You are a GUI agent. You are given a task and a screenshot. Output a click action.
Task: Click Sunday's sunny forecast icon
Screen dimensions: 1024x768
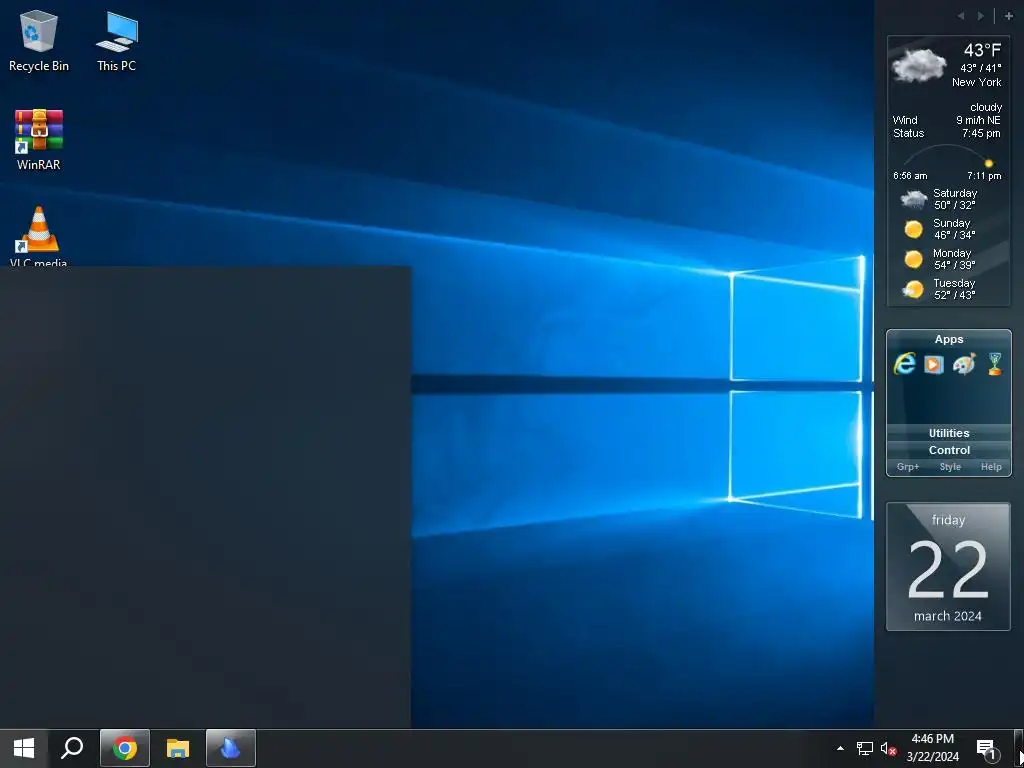tap(914, 229)
